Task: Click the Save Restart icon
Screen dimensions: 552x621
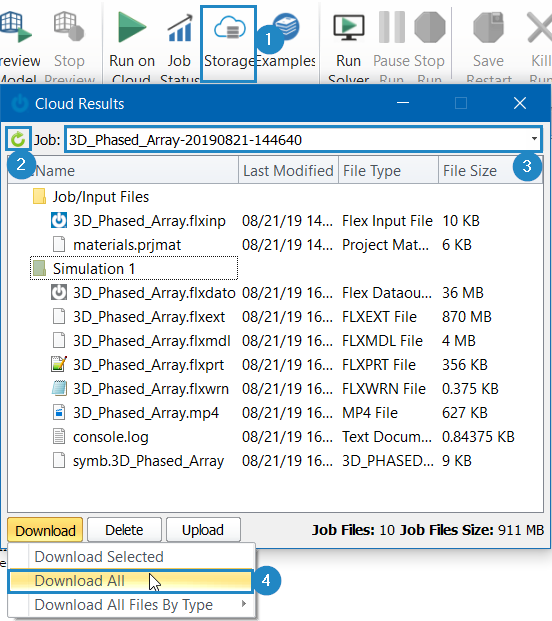Action: (488, 27)
